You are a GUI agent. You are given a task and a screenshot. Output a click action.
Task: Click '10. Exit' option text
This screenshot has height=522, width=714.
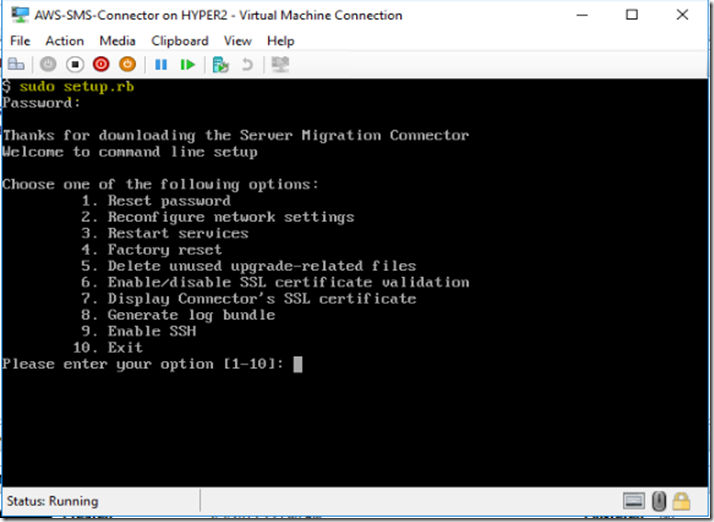[107, 348]
